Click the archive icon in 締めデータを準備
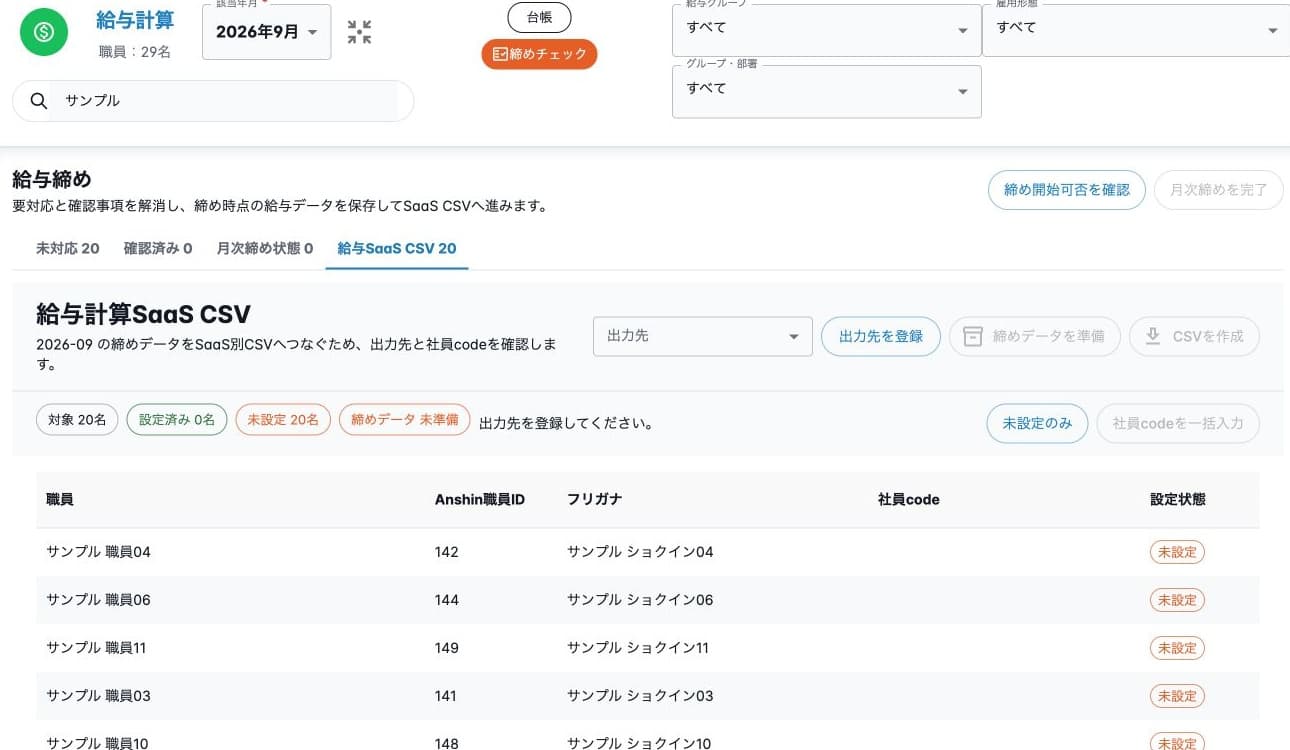This screenshot has width=1290, height=750. pos(972,337)
